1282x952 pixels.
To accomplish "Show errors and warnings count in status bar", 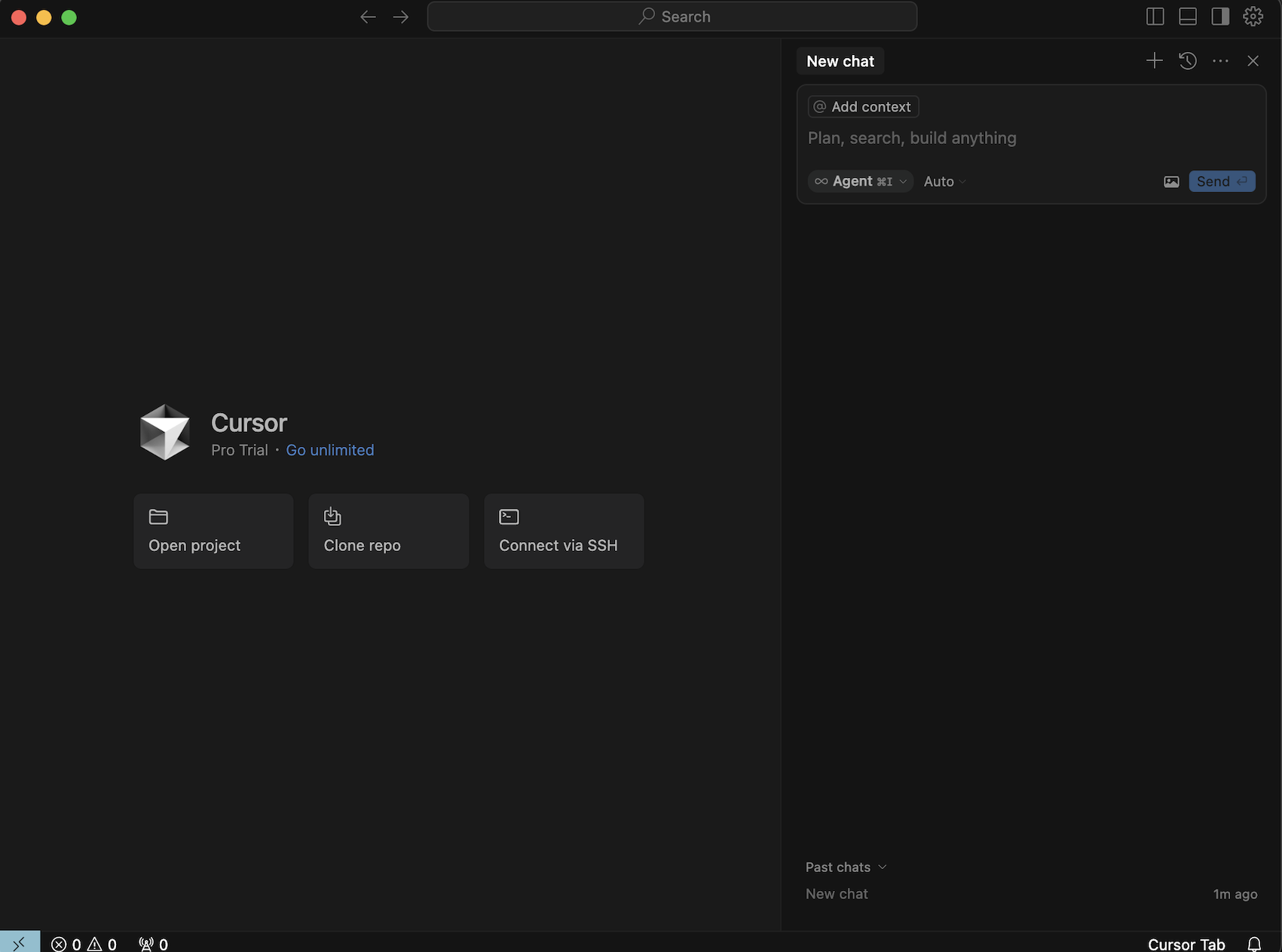I will (x=84, y=944).
